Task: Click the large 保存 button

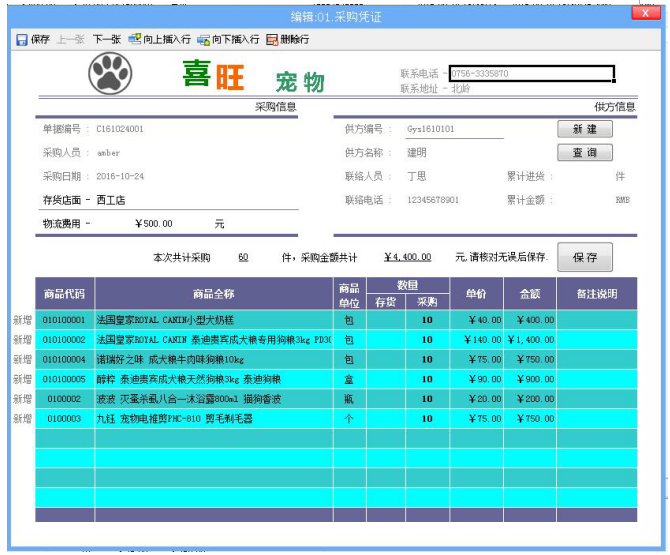Action: [x=585, y=257]
